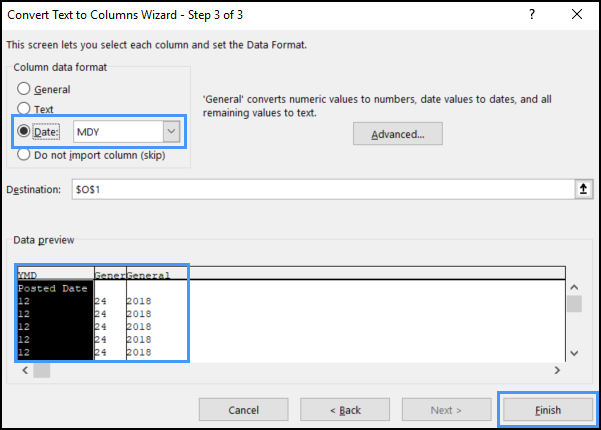Click the Destination range collapse arrow icon

click(x=583, y=189)
